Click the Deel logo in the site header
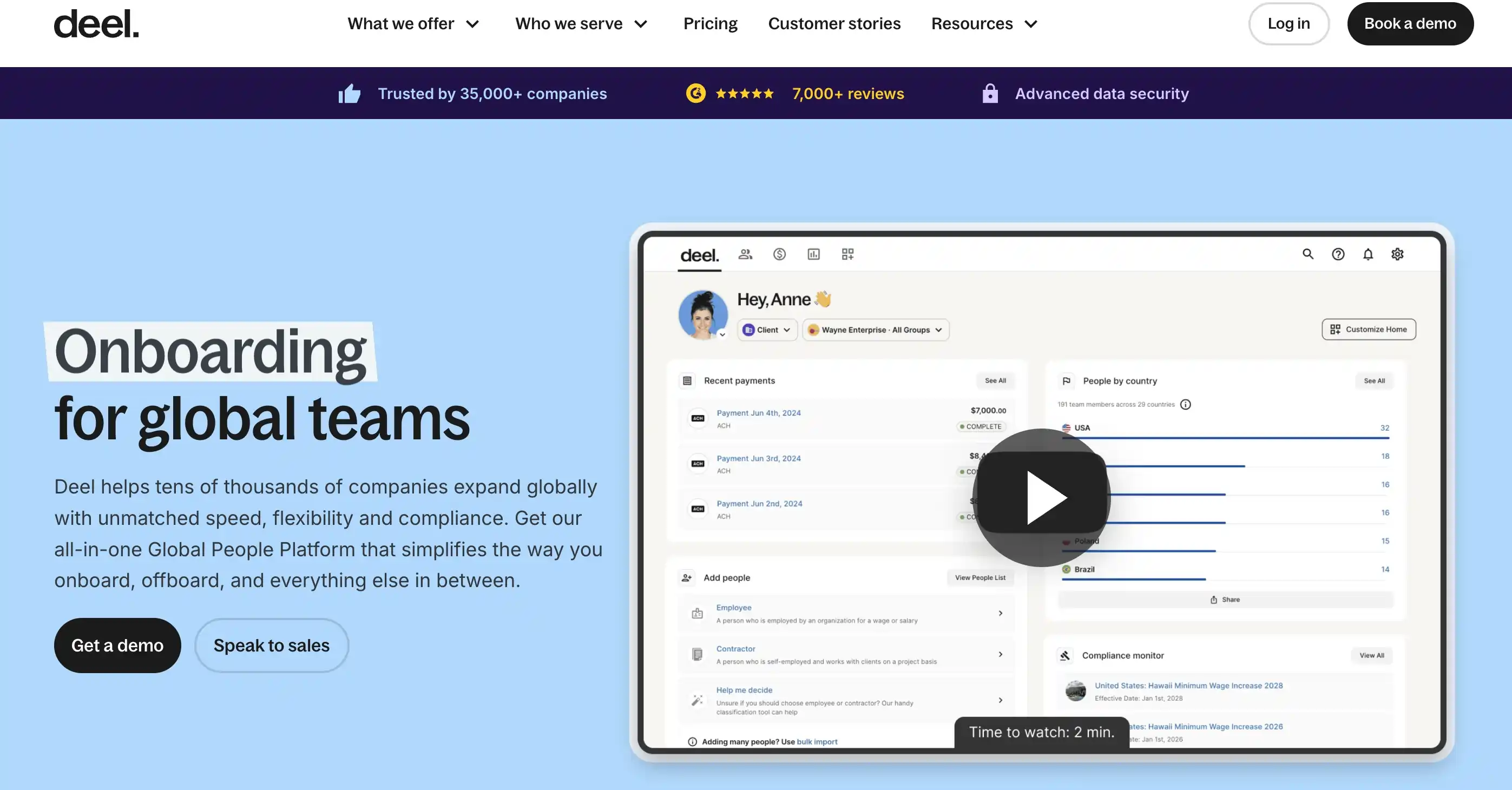Screen dimensions: 1512x790 coord(96,23)
